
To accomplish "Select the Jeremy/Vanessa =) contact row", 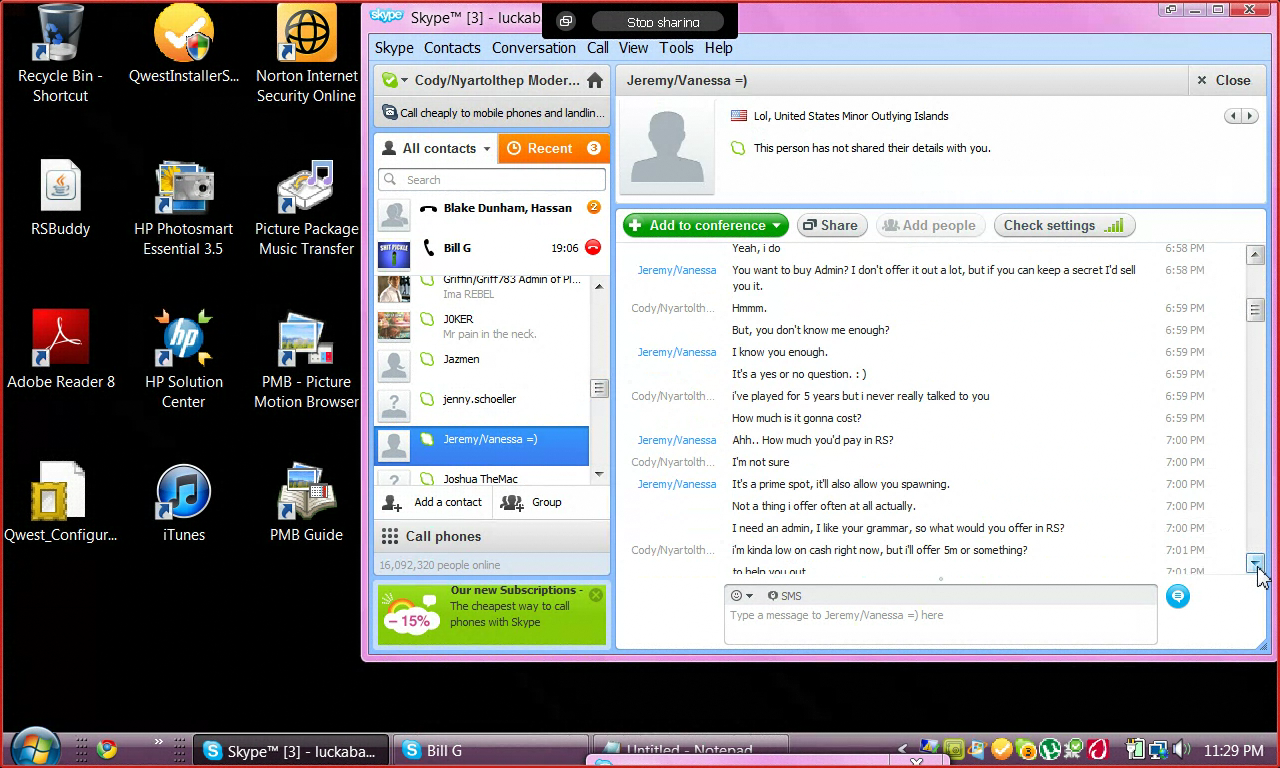I will point(482,446).
